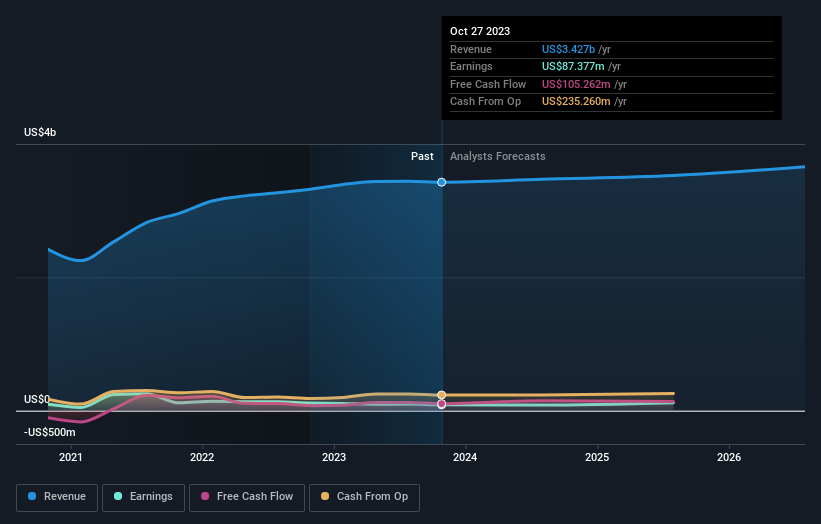Toggle the Cash From Op legend button
Viewport: 821px width, 524px height.
[x=364, y=497]
